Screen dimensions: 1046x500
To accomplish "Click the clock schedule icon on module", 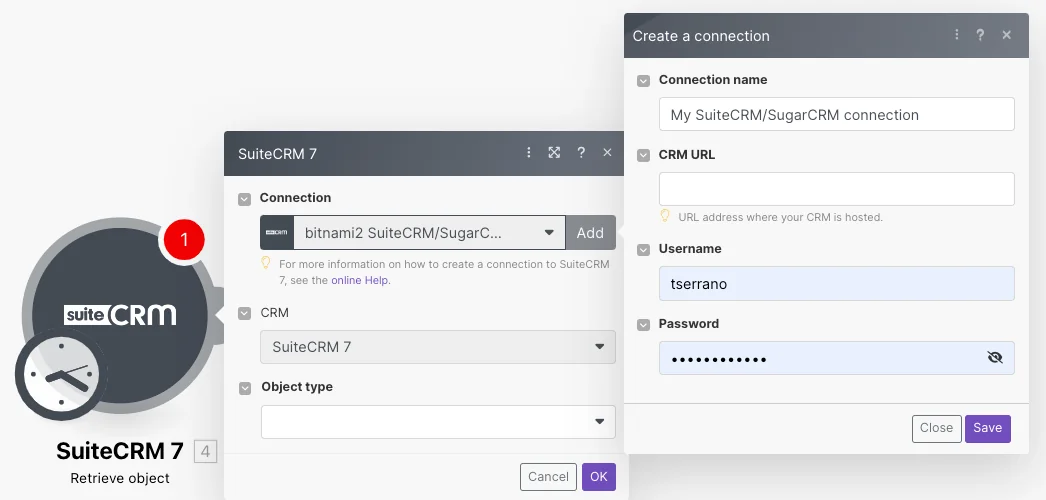I will pyautogui.click(x=62, y=375).
